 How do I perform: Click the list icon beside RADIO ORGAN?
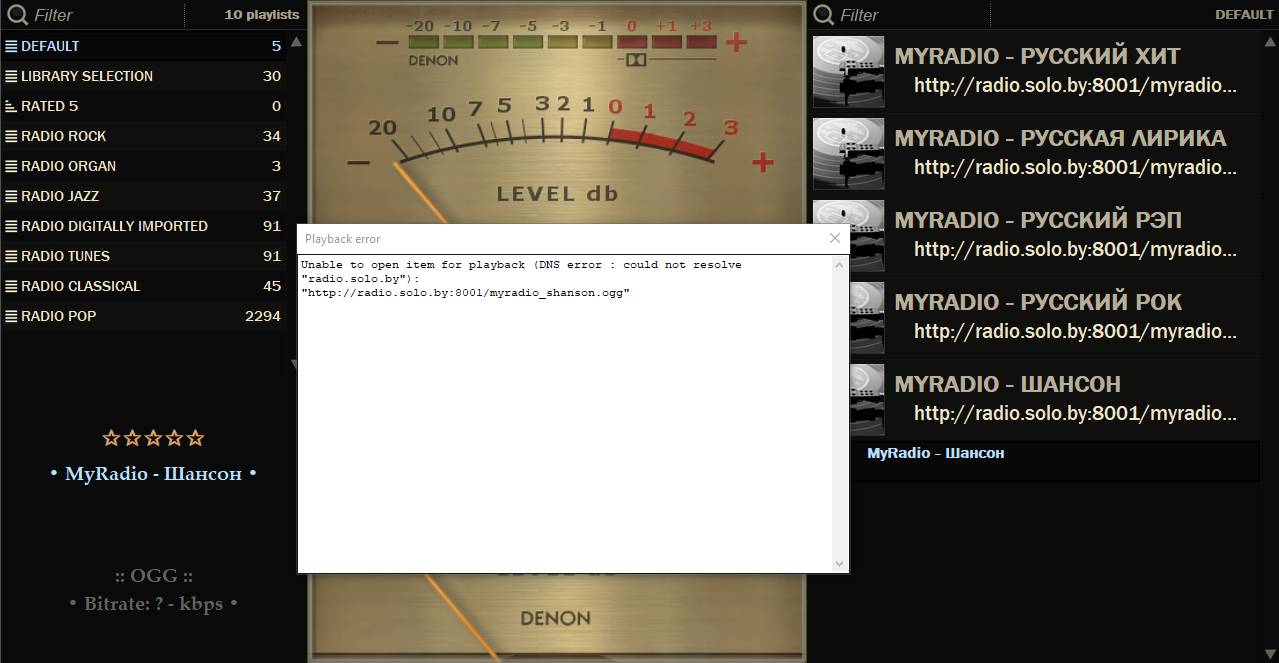pyautogui.click(x=11, y=166)
